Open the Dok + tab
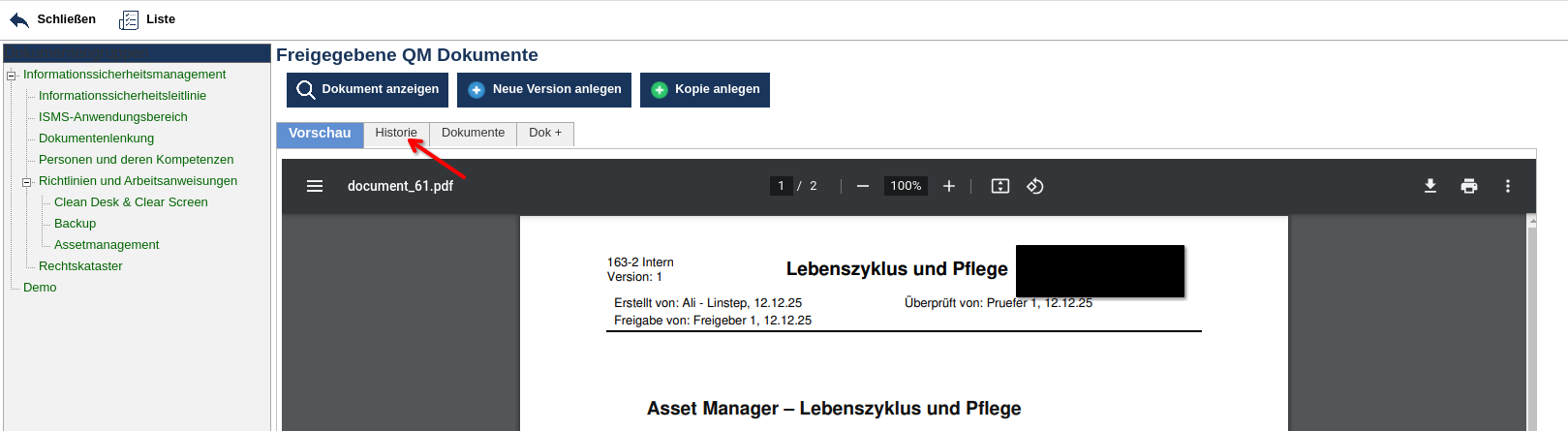This screenshot has height=431, width=1568. tap(545, 133)
